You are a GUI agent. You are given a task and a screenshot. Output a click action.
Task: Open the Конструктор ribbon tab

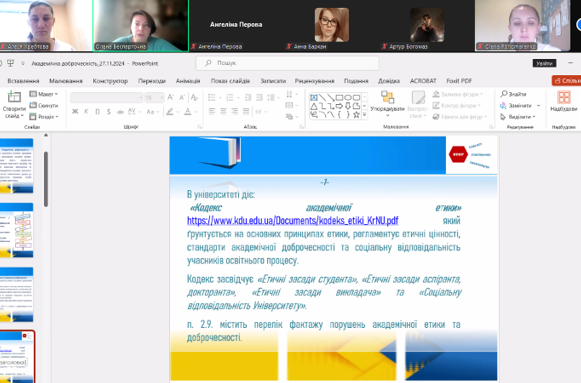(110, 81)
